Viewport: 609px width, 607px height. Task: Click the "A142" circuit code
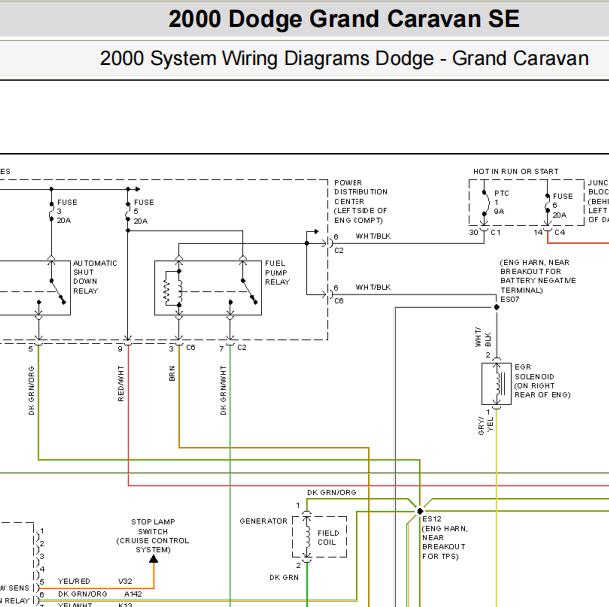pos(133,594)
